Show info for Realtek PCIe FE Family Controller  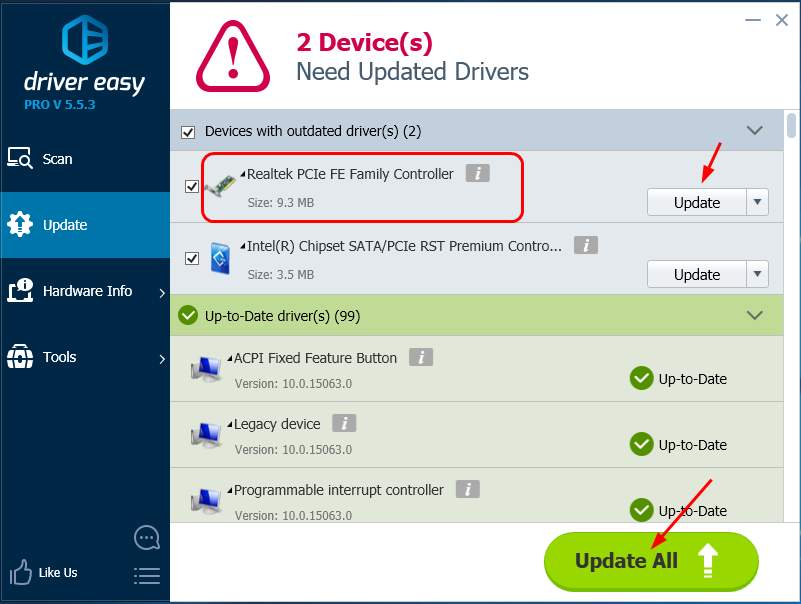pyautogui.click(x=478, y=173)
